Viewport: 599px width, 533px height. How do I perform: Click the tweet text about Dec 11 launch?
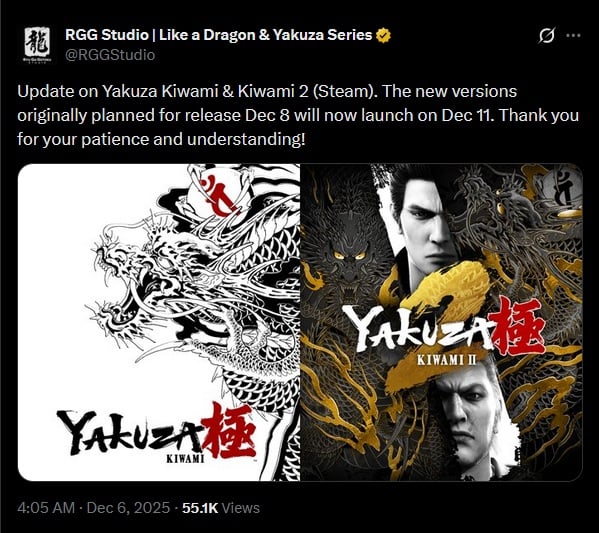click(298, 115)
